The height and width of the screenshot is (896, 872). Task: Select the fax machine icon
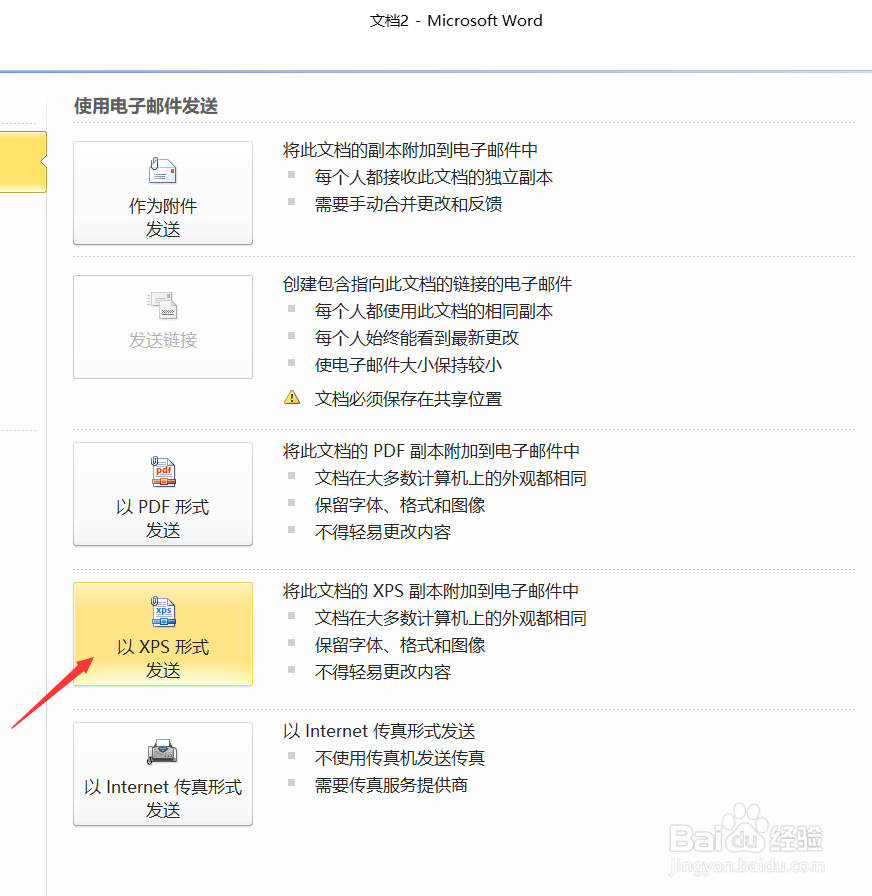pyautogui.click(x=162, y=751)
